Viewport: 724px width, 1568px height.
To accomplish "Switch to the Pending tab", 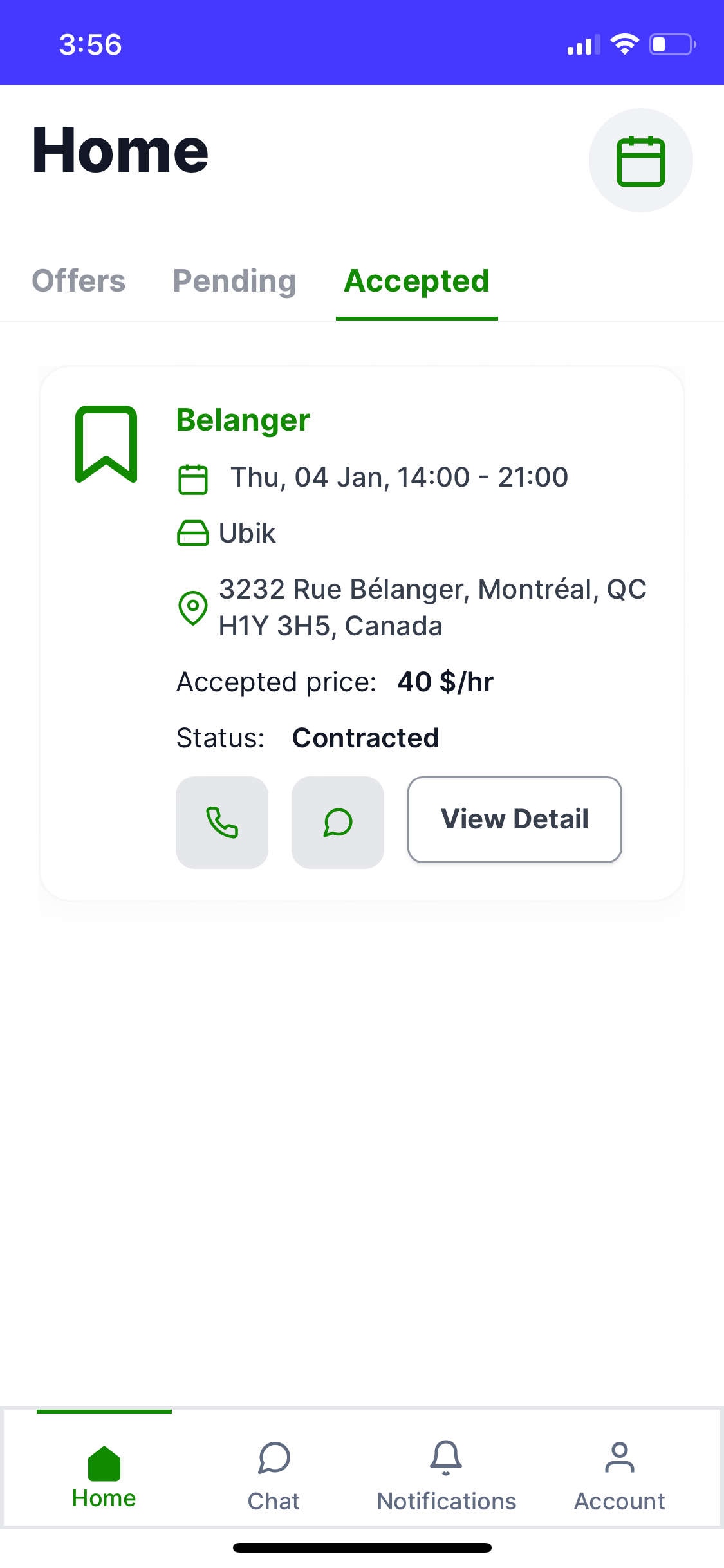I will (234, 281).
